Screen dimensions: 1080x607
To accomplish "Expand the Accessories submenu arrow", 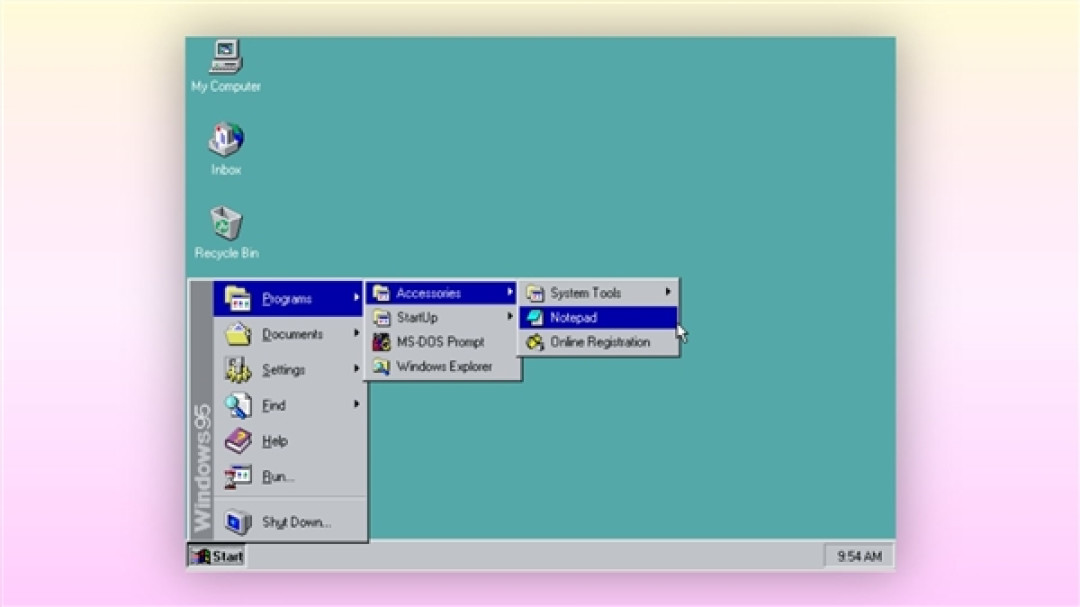I will click(x=510, y=292).
